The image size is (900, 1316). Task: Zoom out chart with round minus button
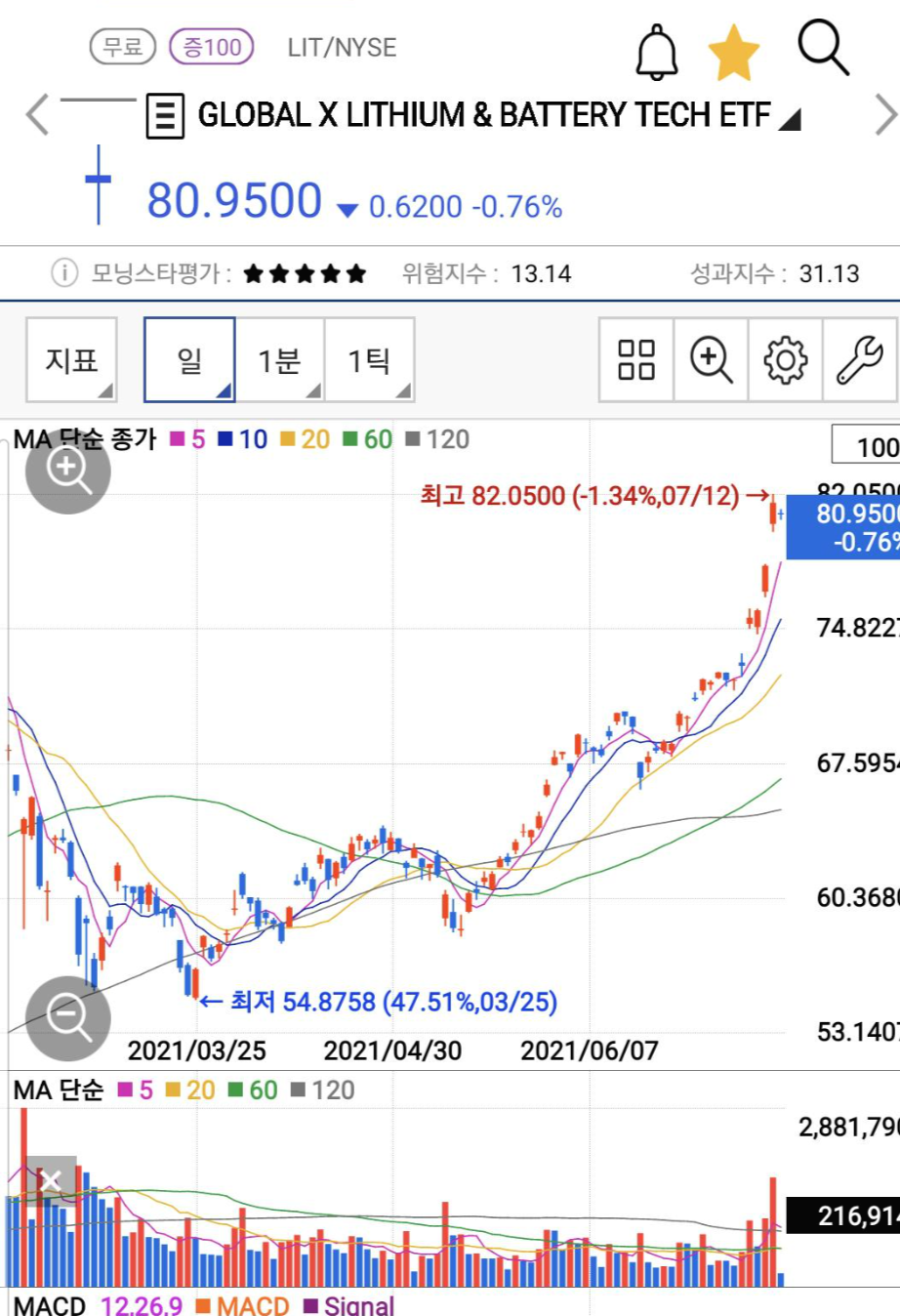[x=68, y=1018]
